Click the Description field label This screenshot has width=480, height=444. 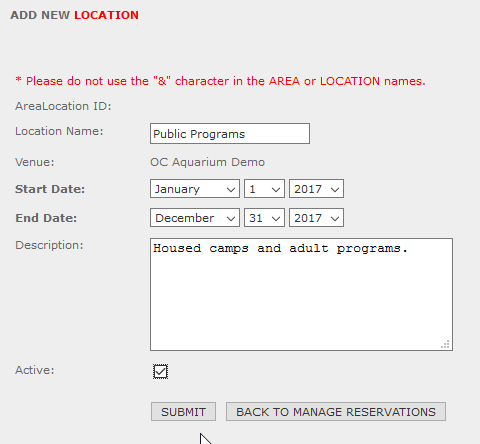point(49,245)
